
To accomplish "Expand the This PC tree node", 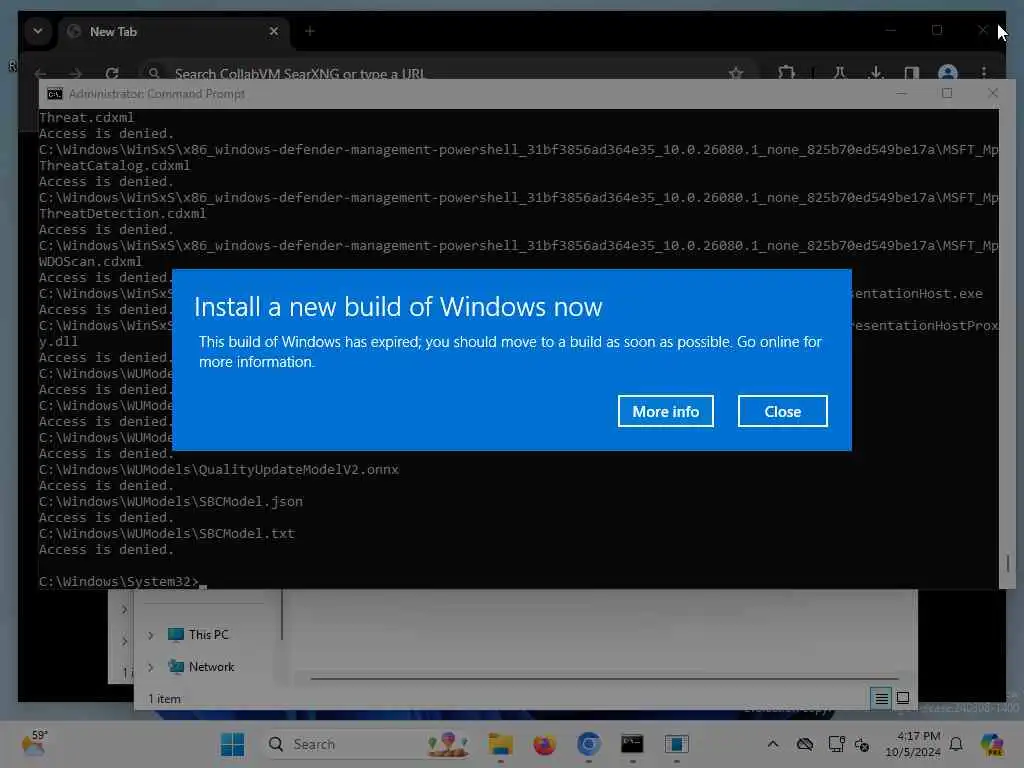I will click(151, 635).
